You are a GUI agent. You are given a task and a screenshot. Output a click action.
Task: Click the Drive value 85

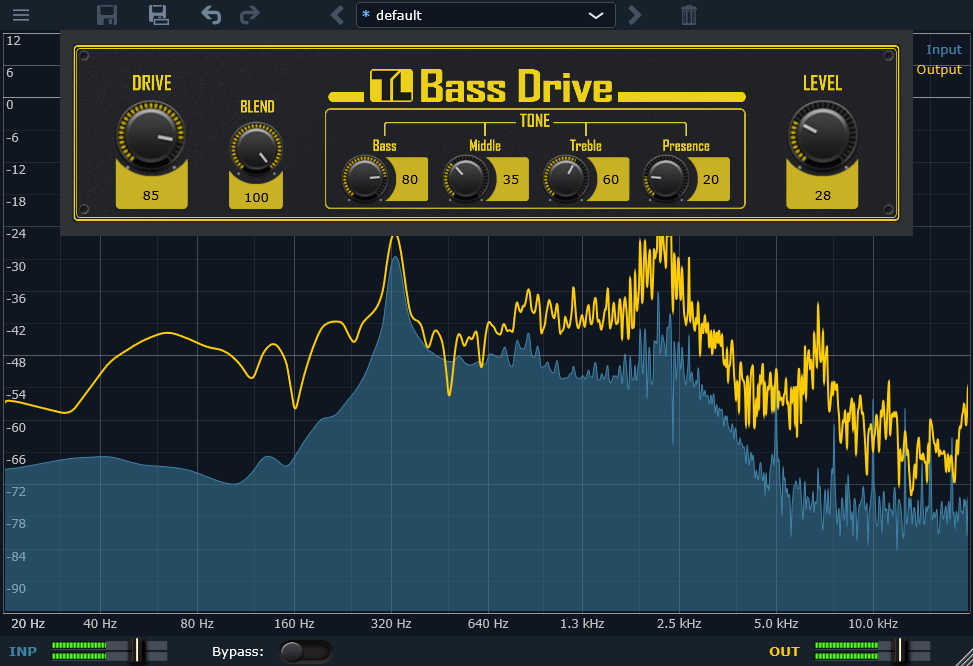(151, 196)
